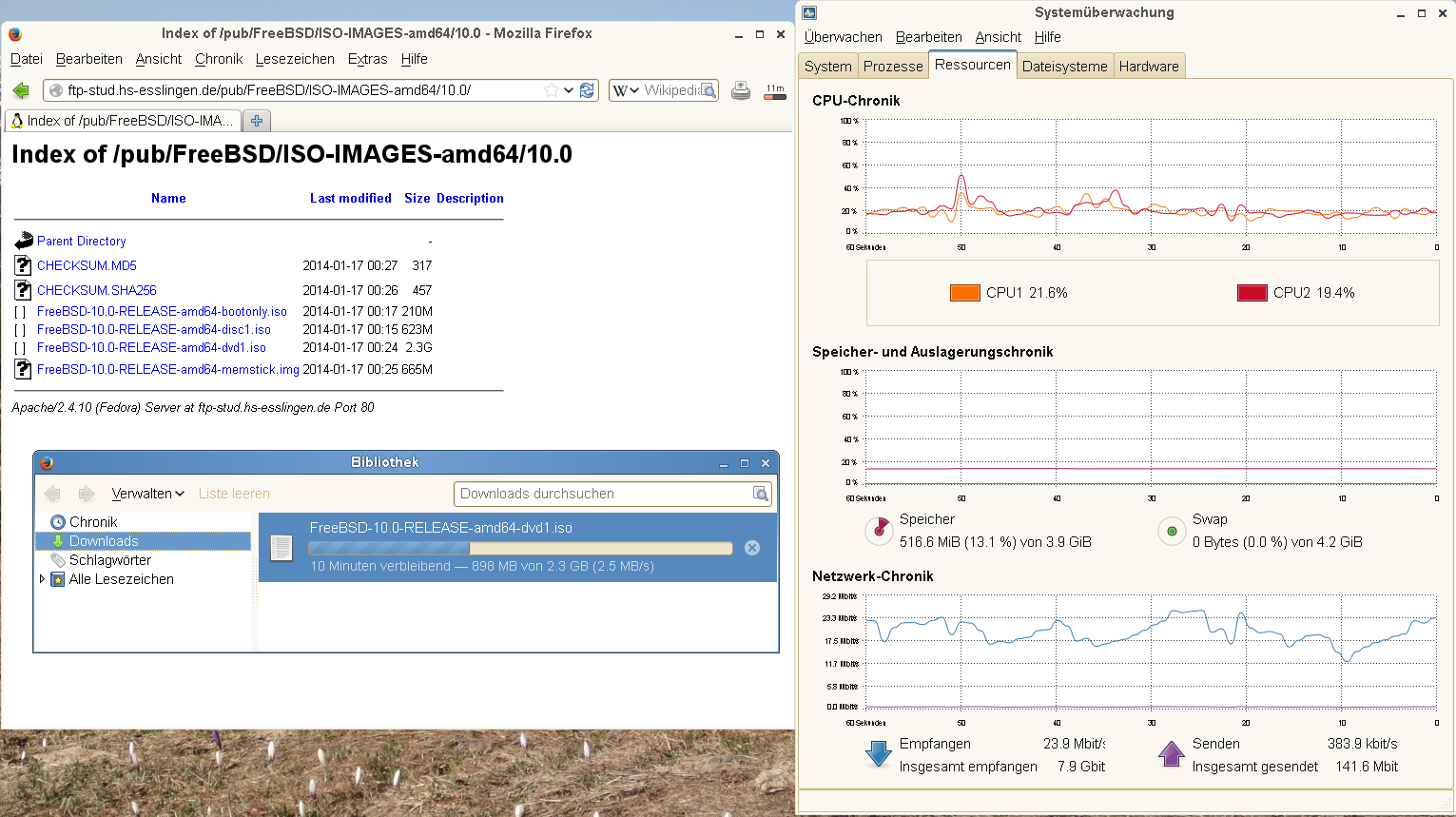Click the dvd1.iso download progress bar
This screenshot has width=1456, height=817.
coord(520,548)
